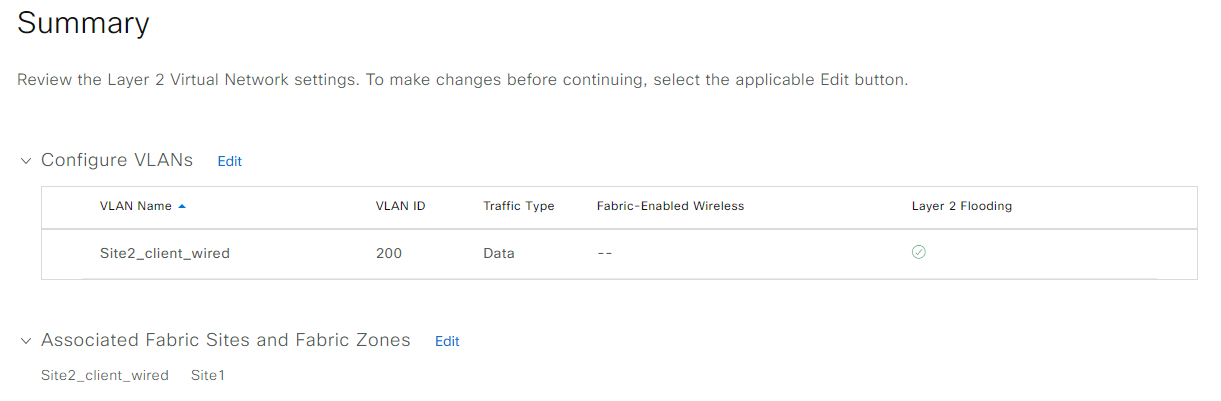Click the VLAN ID value 200
The height and width of the screenshot is (401, 1221).
click(389, 253)
